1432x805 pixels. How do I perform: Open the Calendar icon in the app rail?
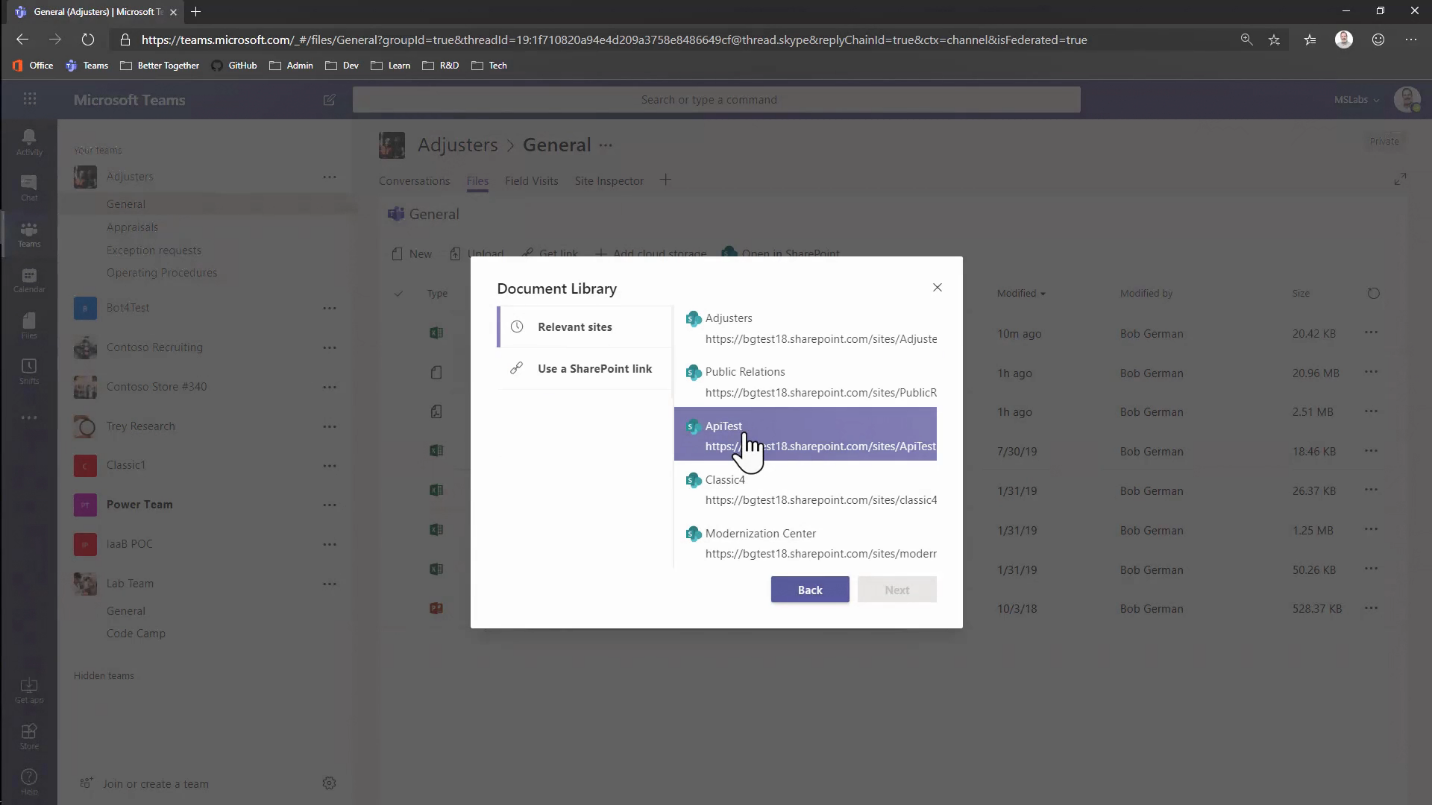(29, 280)
